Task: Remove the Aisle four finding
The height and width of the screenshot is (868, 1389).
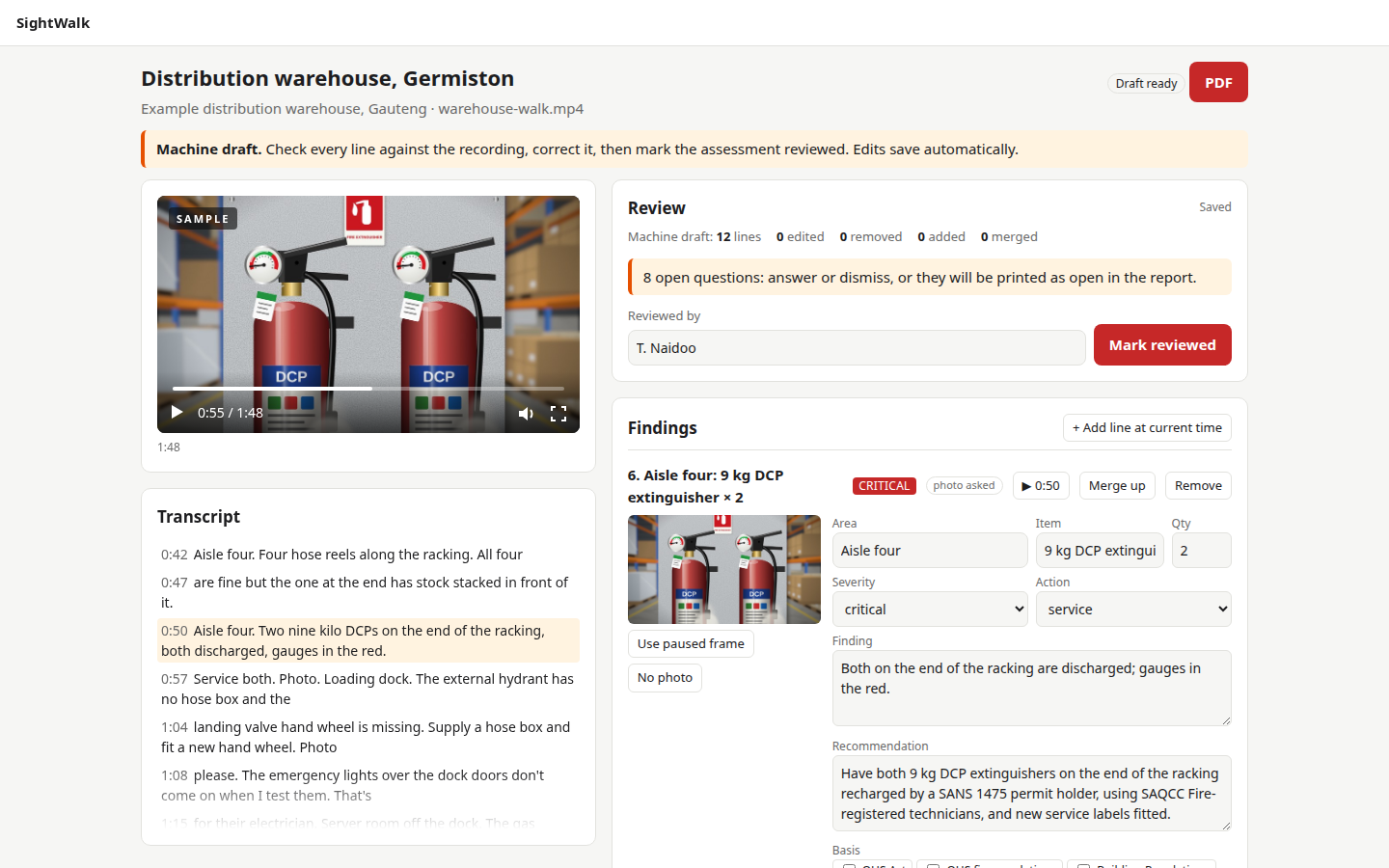Action: click(x=1198, y=486)
